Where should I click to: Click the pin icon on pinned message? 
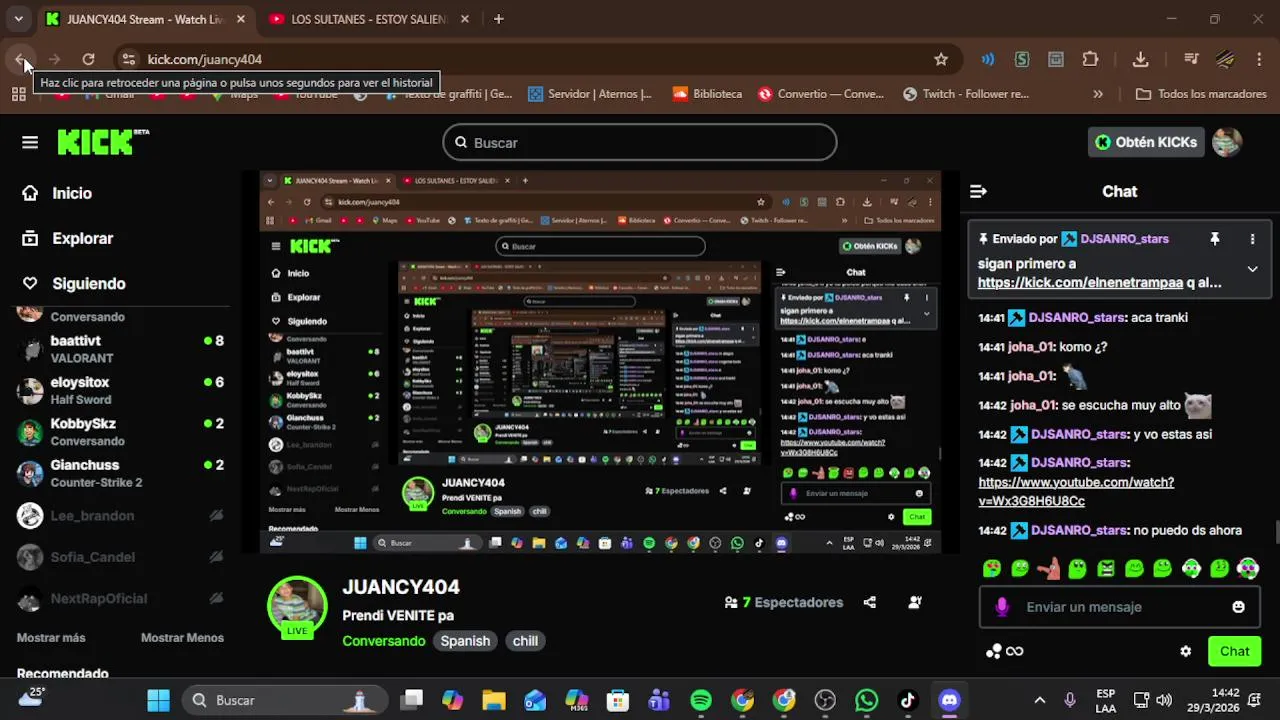(1215, 239)
